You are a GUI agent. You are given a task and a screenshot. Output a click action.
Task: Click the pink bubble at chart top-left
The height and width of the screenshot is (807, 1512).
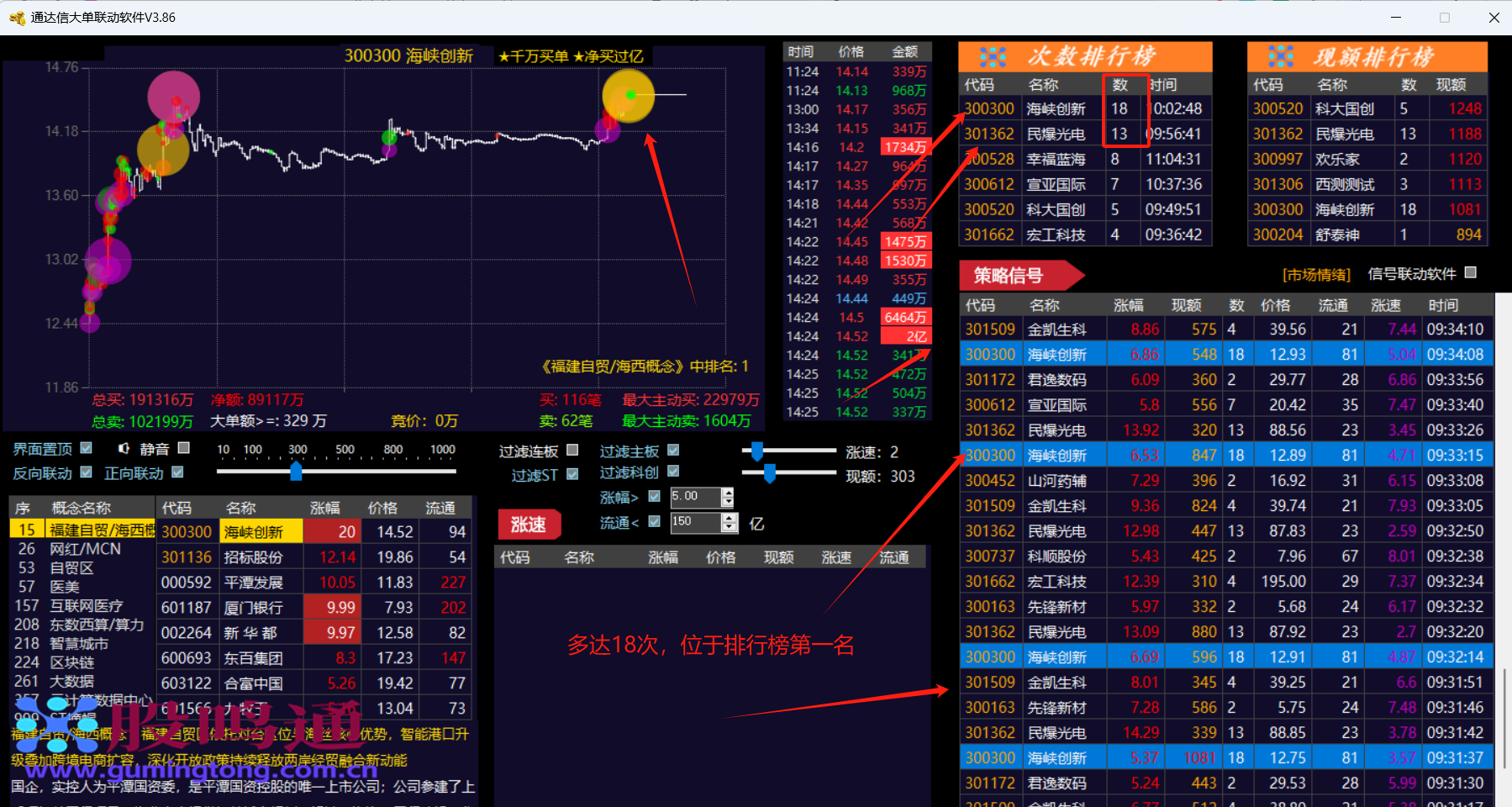click(173, 96)
